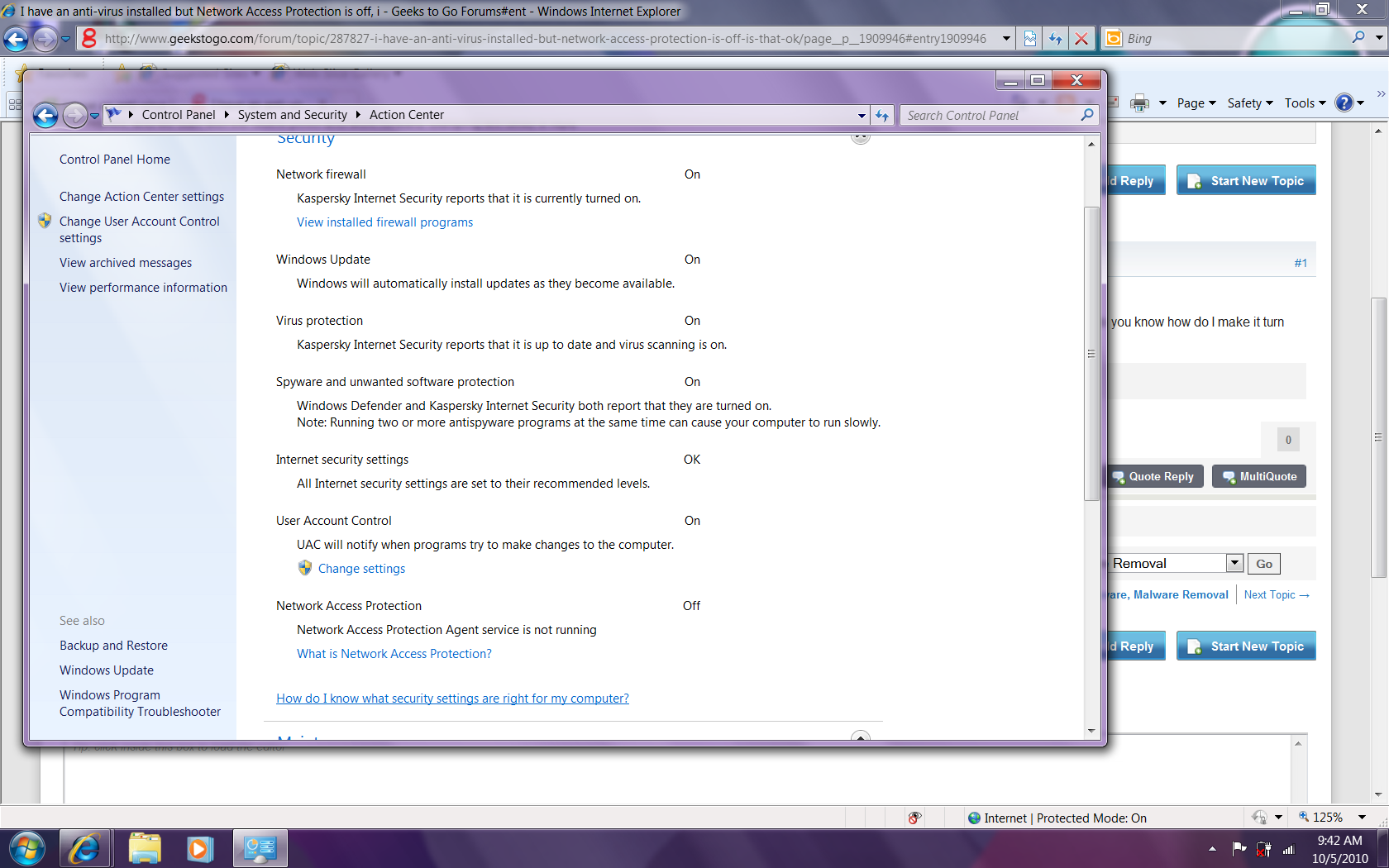Open View installed firewall programs link
The height and width of the screenshot is (868, 1389).
(x=385, y=222)
